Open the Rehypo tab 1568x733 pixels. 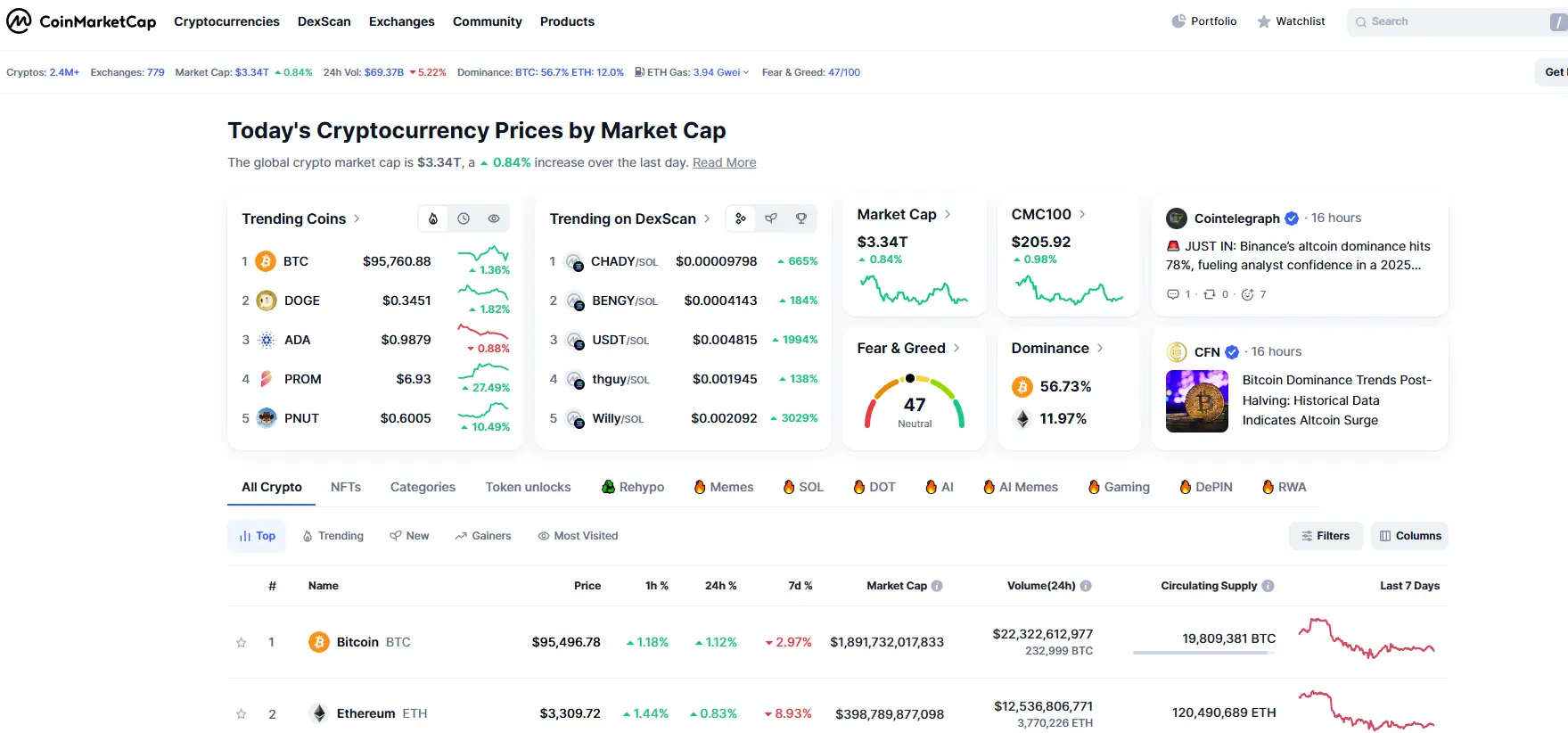click(633, 487)
